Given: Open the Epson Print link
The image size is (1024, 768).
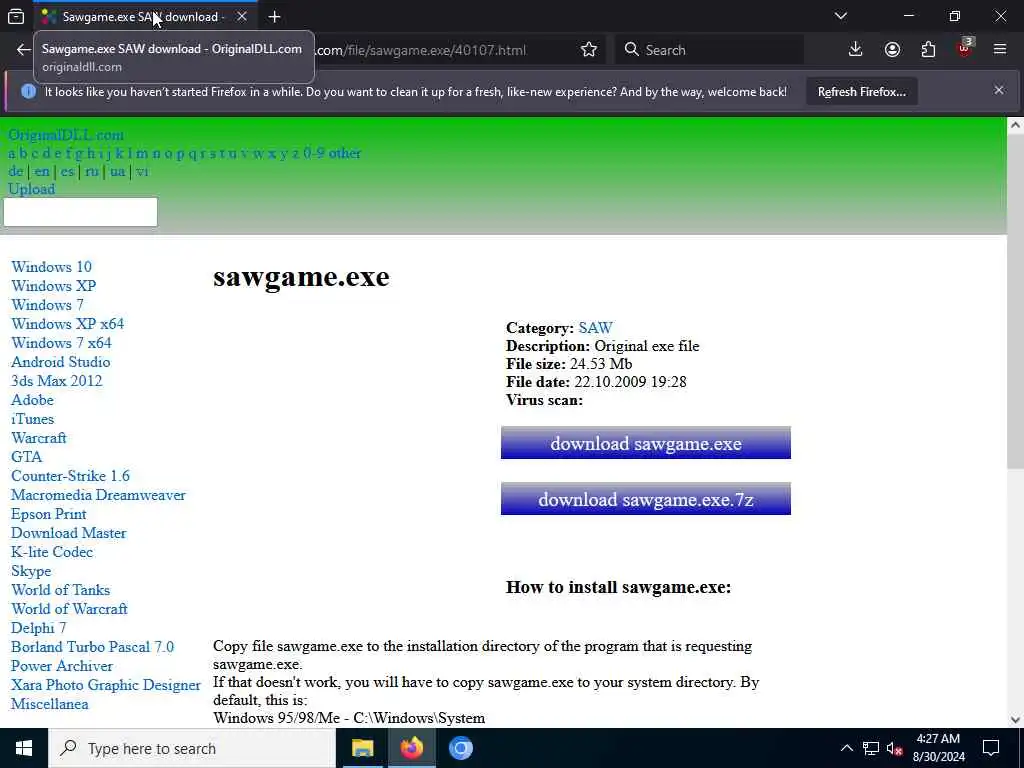Looking at the screenshot, I should click(49, 514).
